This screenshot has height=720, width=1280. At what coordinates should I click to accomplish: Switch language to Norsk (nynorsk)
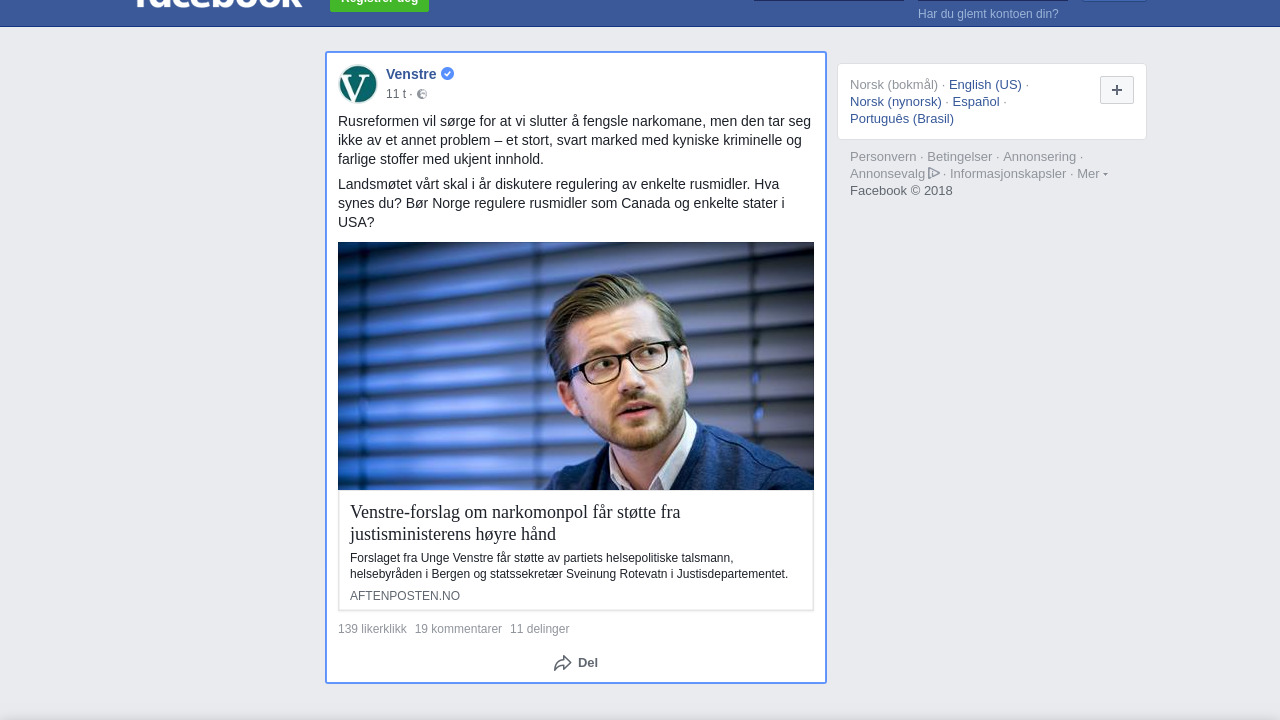coord(896,102)
